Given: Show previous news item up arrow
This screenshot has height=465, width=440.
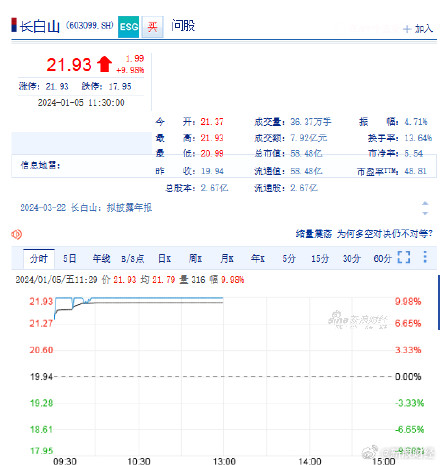Looking at the screenshot, I should point(425,203).
